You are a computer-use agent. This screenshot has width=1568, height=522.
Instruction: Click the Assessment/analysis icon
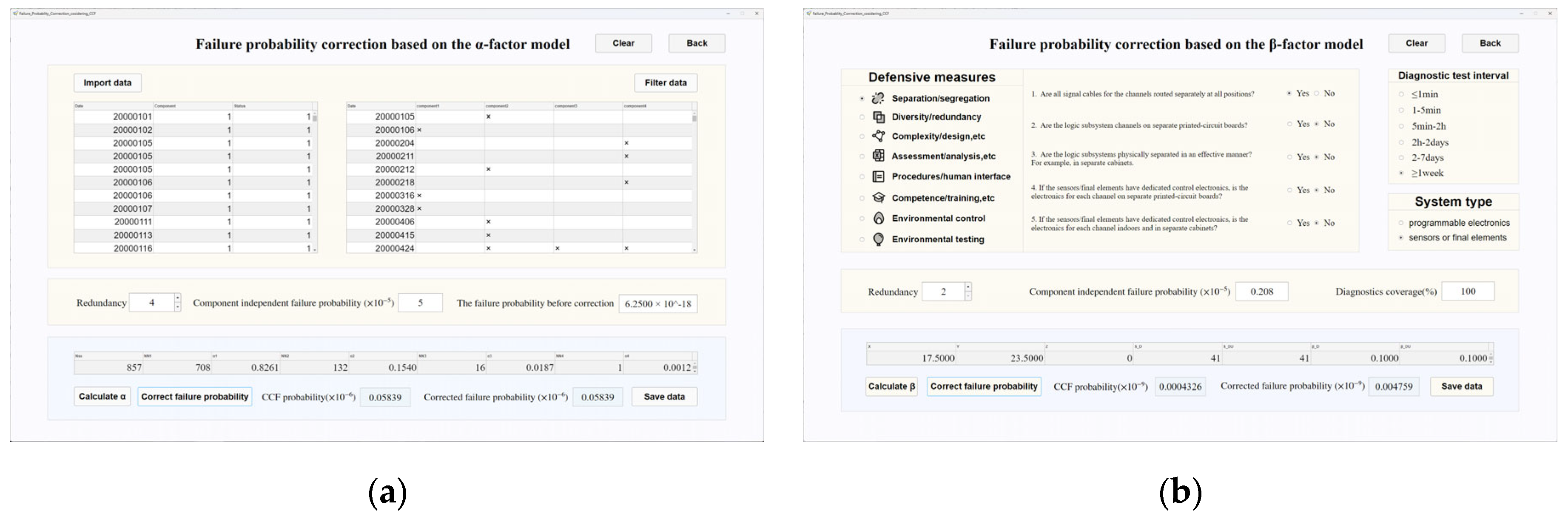[x=878, y=156]
